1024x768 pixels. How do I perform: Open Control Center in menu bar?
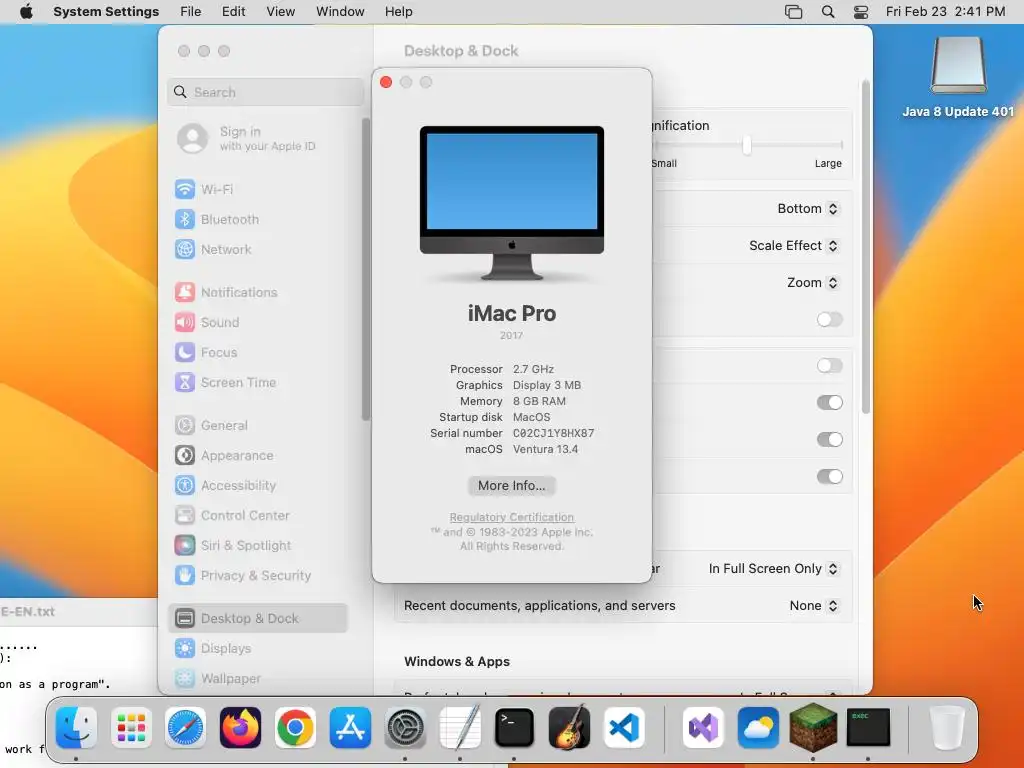(861, 12)
